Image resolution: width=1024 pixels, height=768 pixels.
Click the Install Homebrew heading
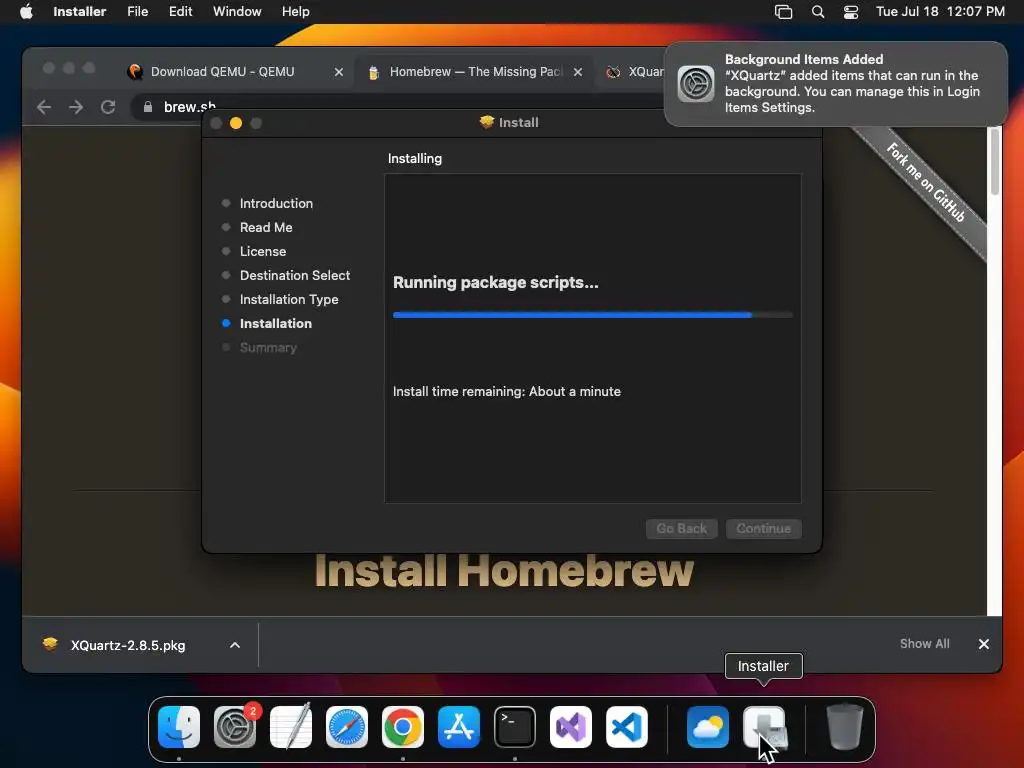click(x=504, y=571)
